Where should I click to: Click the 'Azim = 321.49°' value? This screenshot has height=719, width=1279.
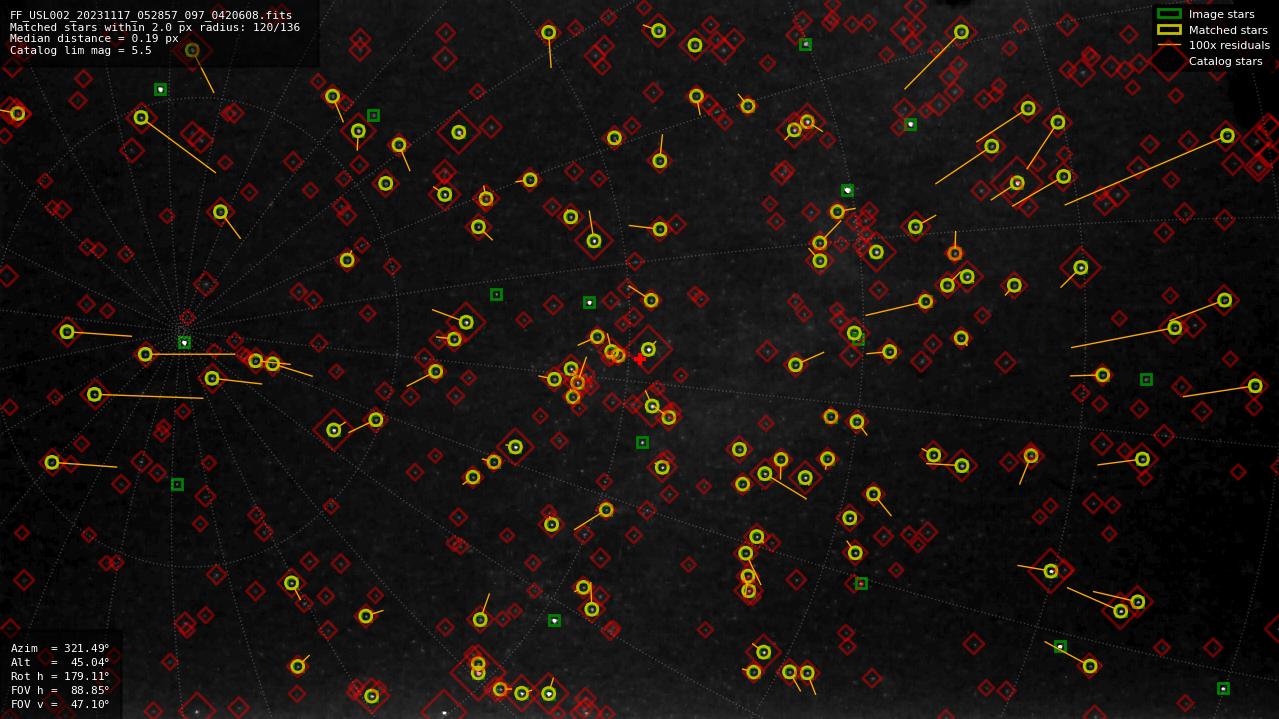pyautogui.click(x=60, y=648)
